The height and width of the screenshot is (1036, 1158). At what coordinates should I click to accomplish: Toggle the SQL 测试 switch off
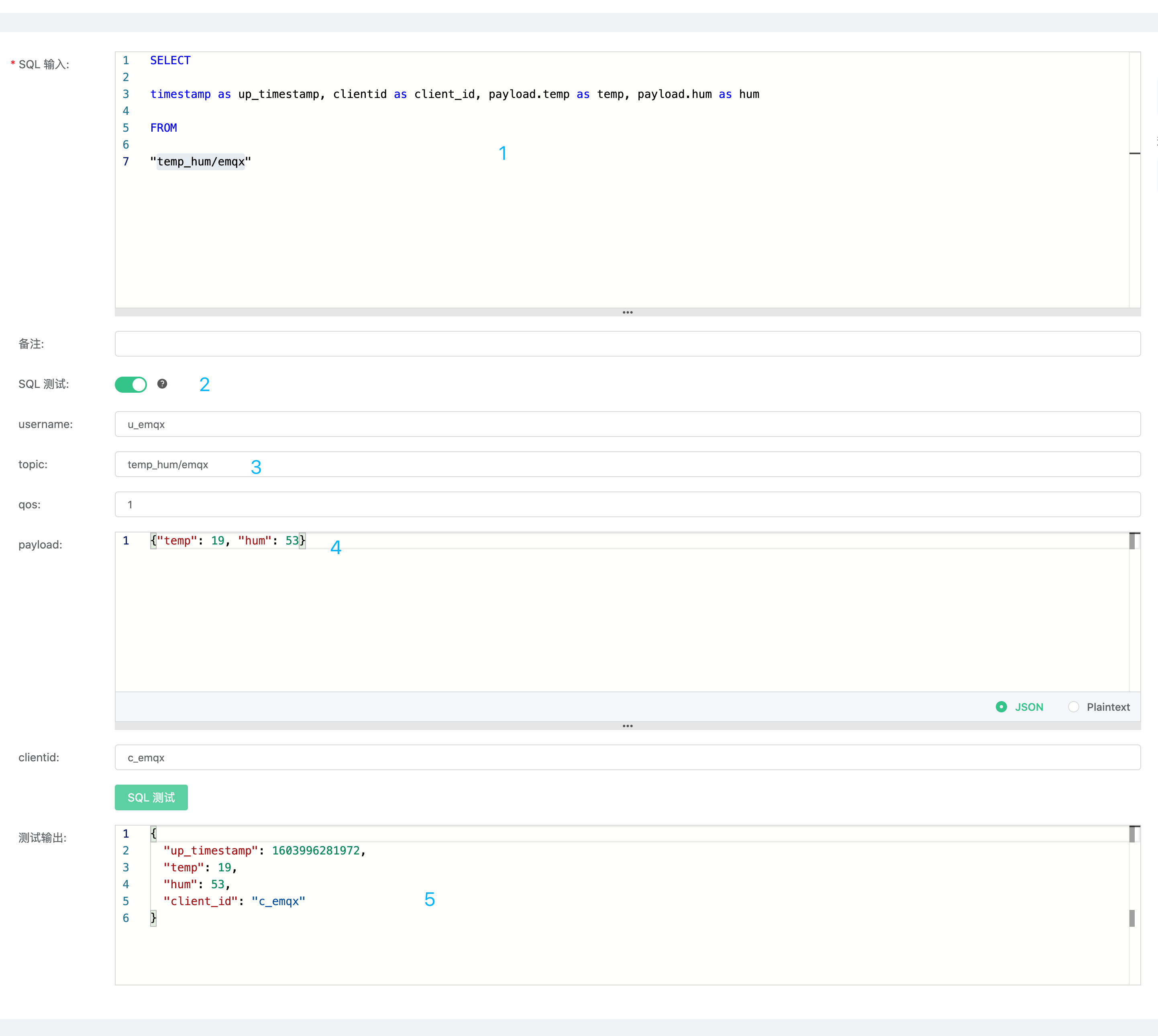click(131, 384)
